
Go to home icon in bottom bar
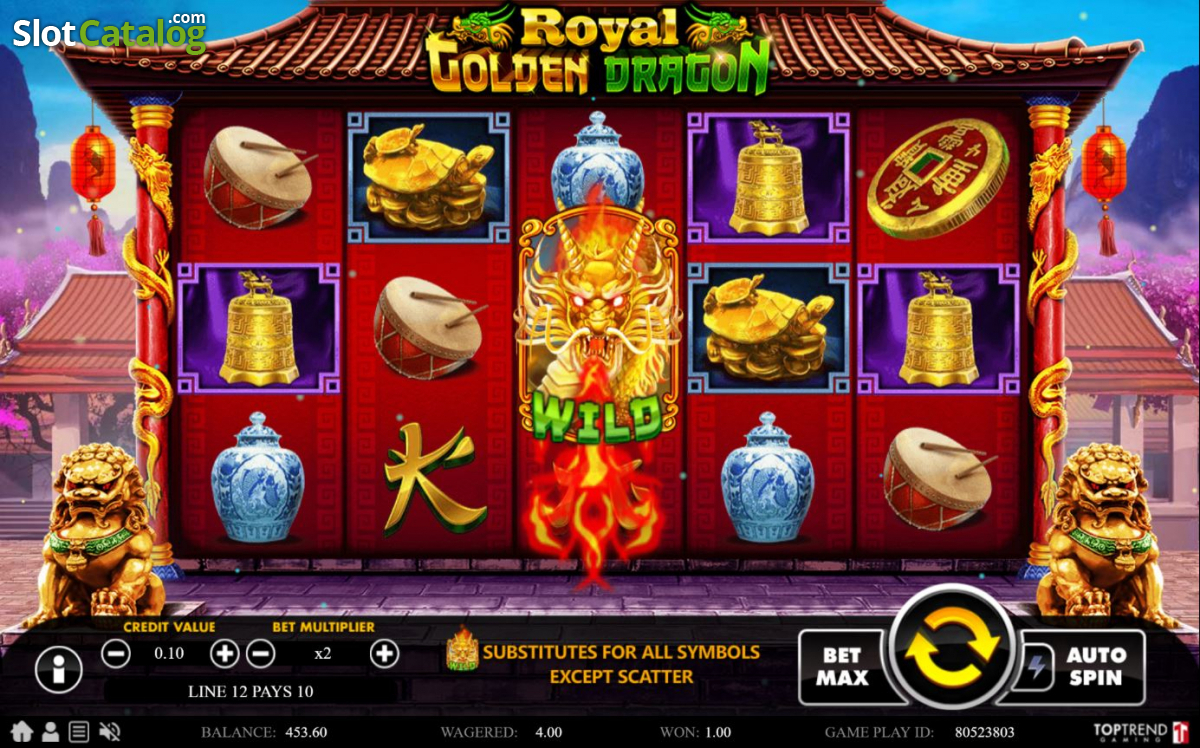[x=22, y=731]
